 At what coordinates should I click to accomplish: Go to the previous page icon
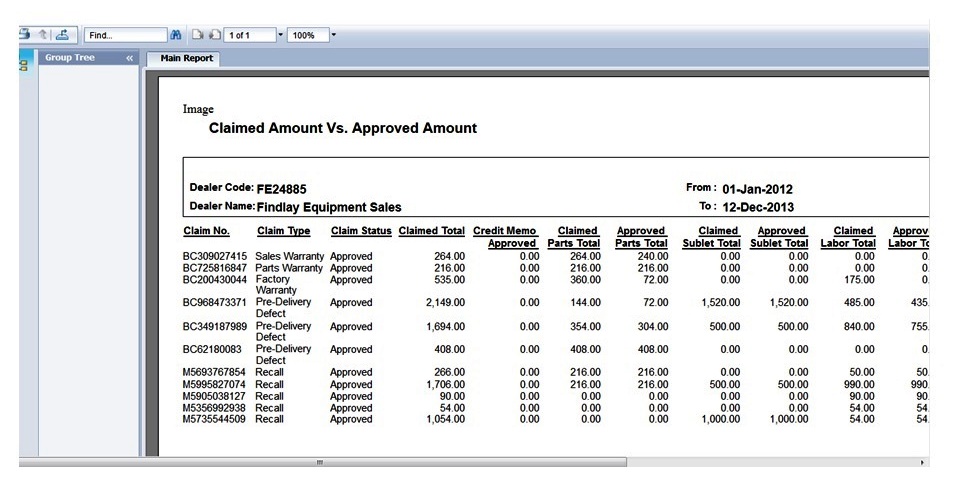[198, 35]
